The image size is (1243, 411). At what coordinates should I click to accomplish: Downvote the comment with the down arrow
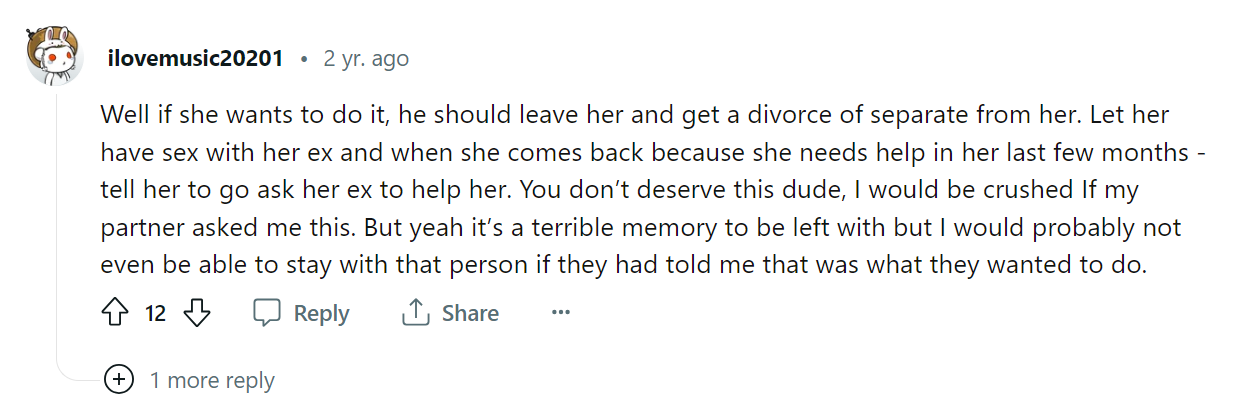[x=198, y=313]
